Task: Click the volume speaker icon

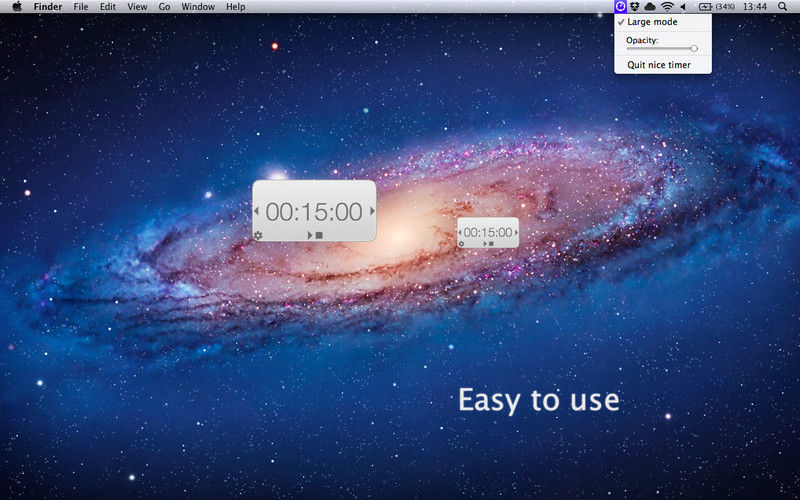Action: pyautogui.click(x=683, y=7)
